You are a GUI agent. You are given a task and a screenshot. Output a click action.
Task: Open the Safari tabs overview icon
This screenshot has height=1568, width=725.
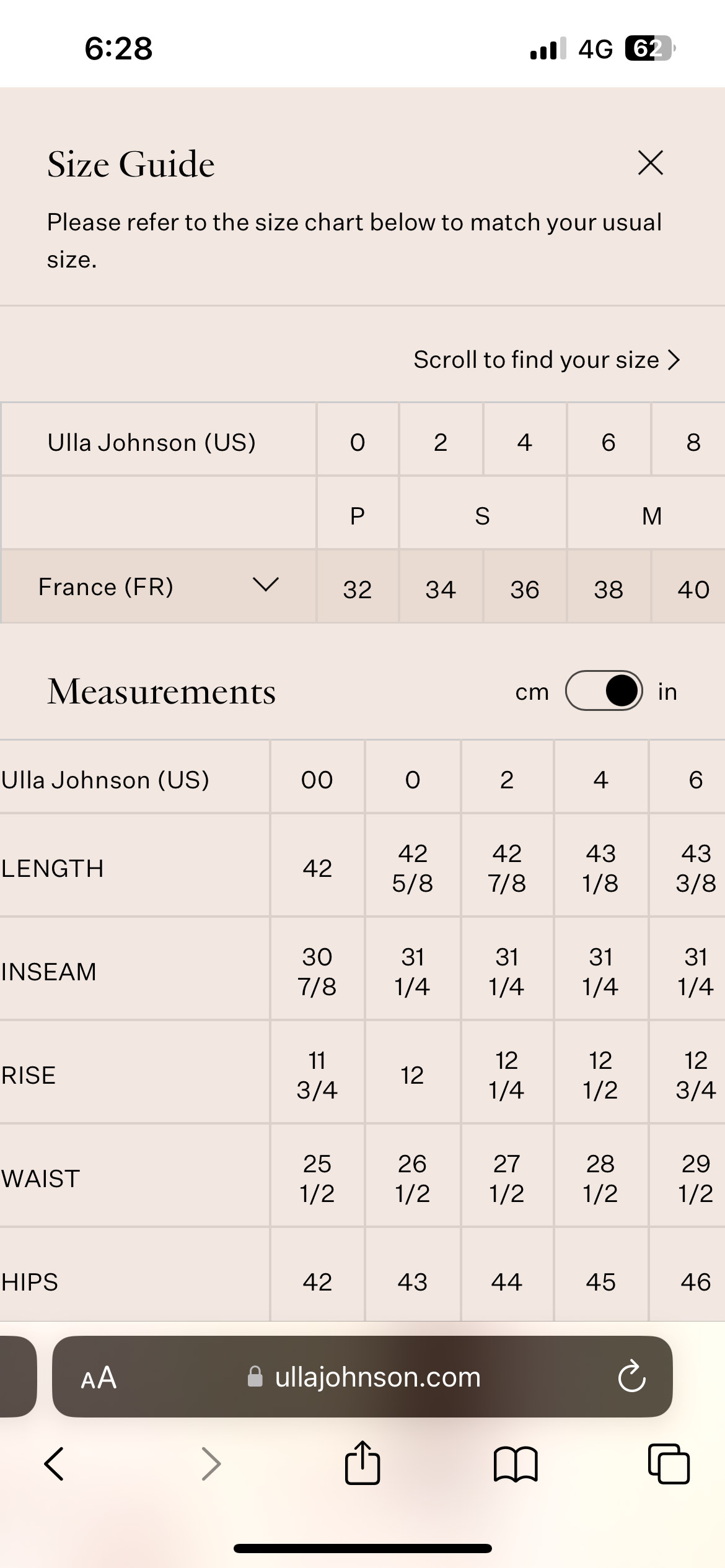click(669, 1464)
